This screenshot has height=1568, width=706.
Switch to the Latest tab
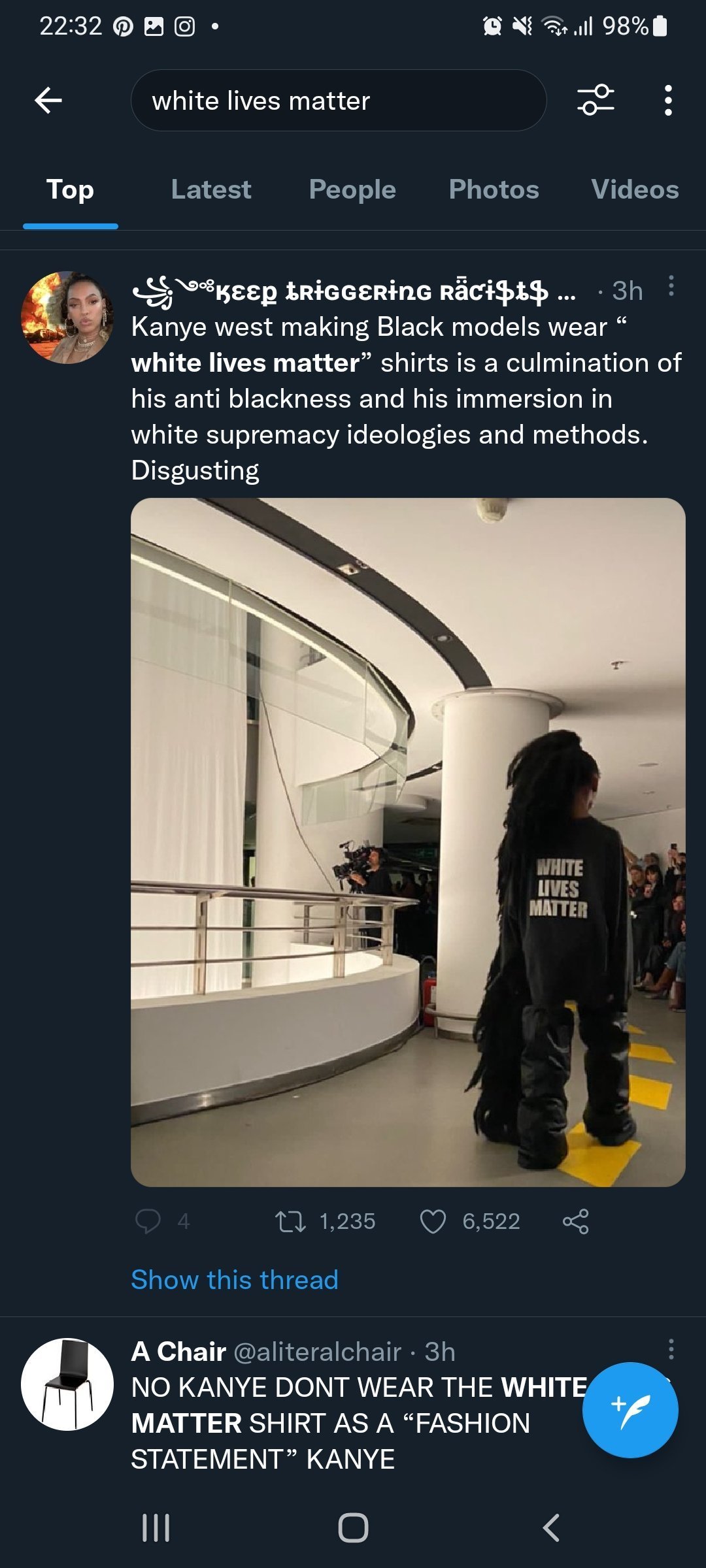point(211,189)
